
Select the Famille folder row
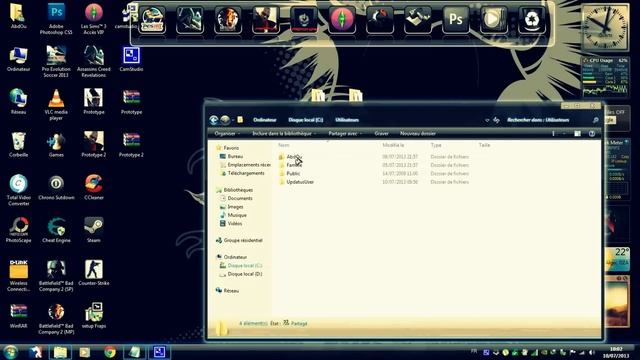[x=373, y=165]
